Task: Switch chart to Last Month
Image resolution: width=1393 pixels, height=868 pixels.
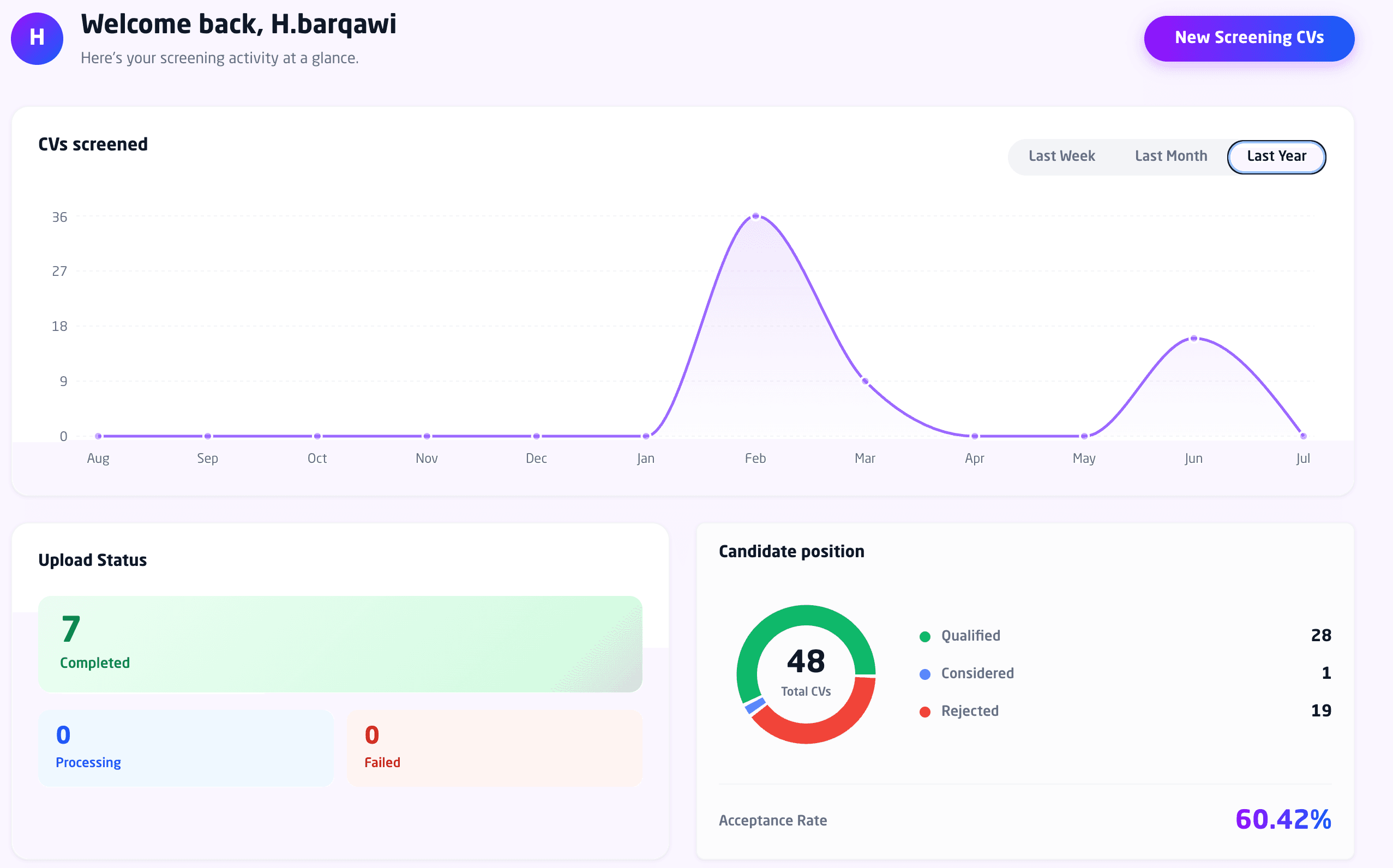Action: point(1171,156)
